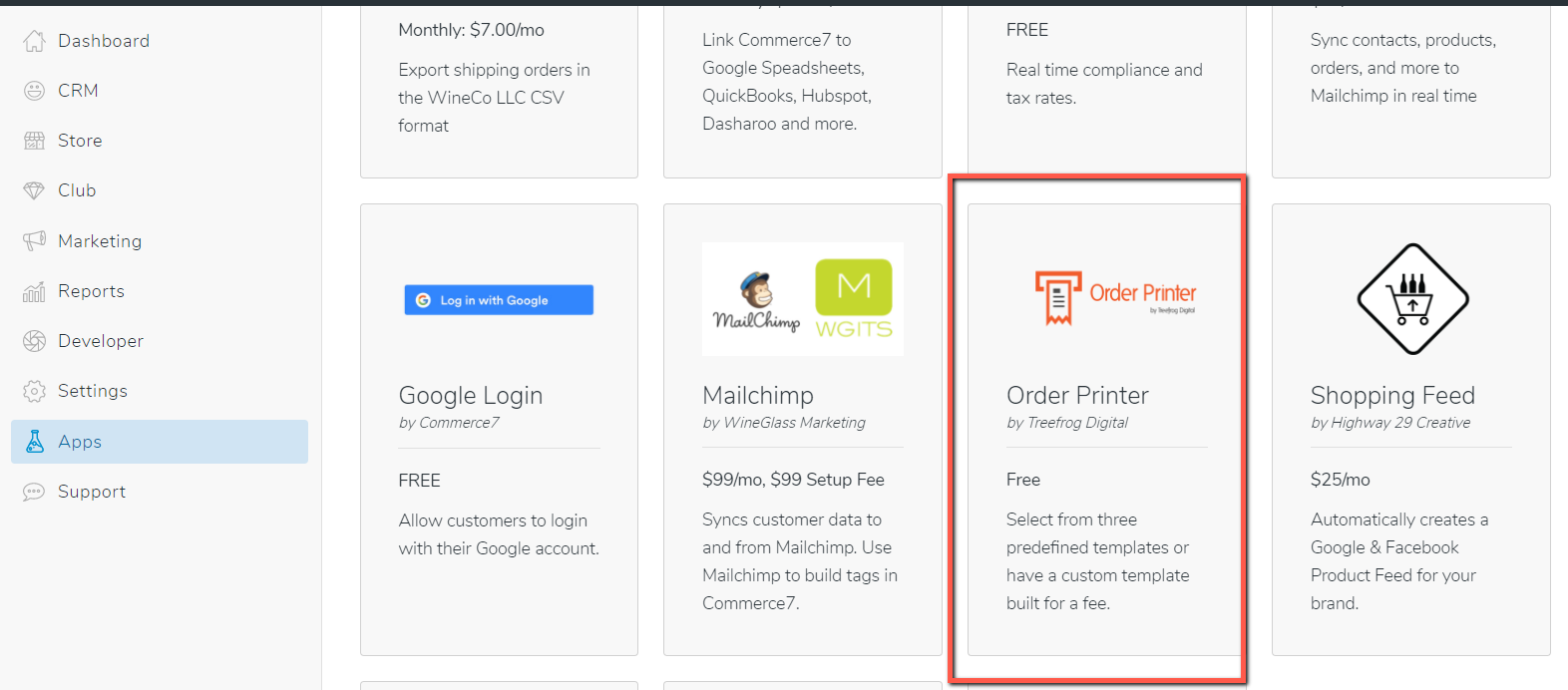The width and height of the screenshot is (1568, 690).
Task: Go to Settings in the sidebar
Action: (x=93, y=391)
